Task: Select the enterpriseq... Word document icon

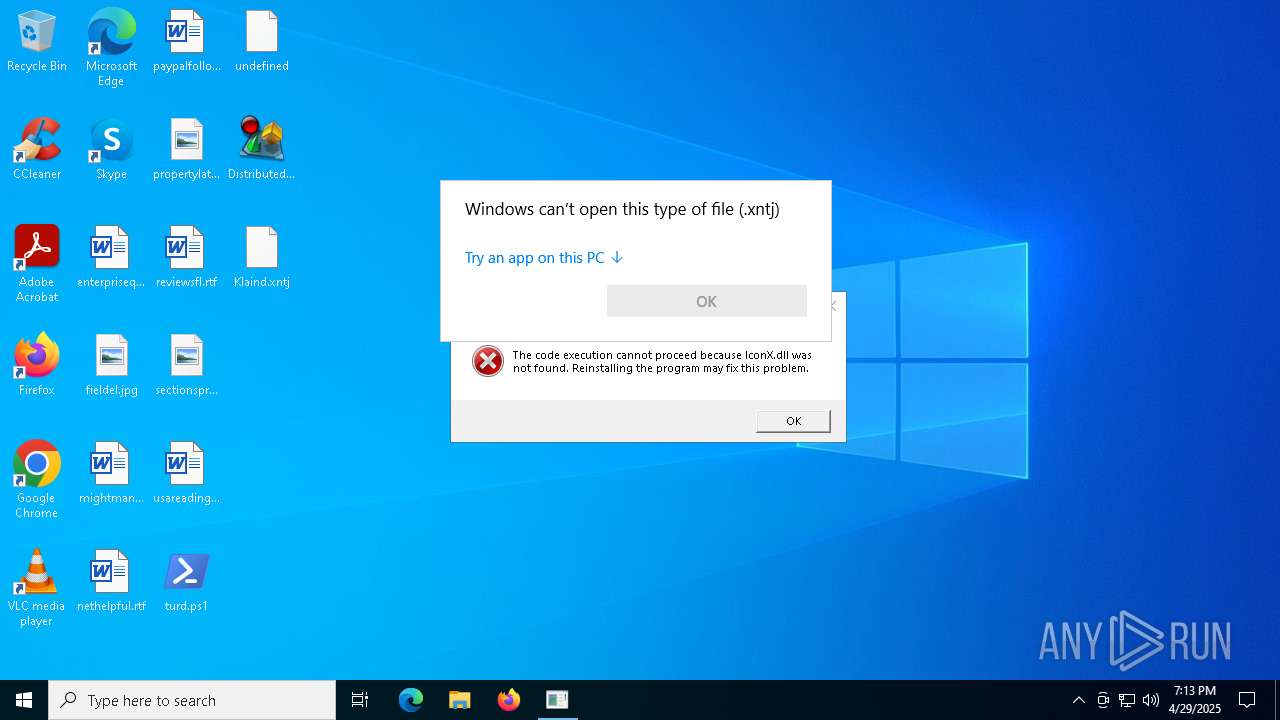Action: tap(111, 257)
